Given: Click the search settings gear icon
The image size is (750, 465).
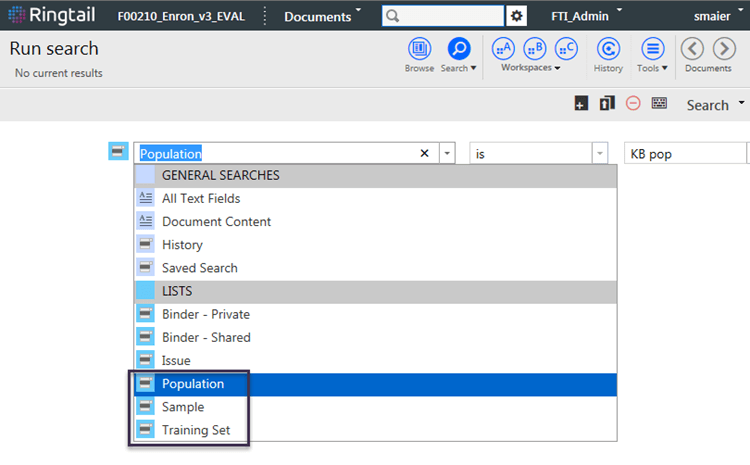Looking at the screenshot, I should point(517,16).
